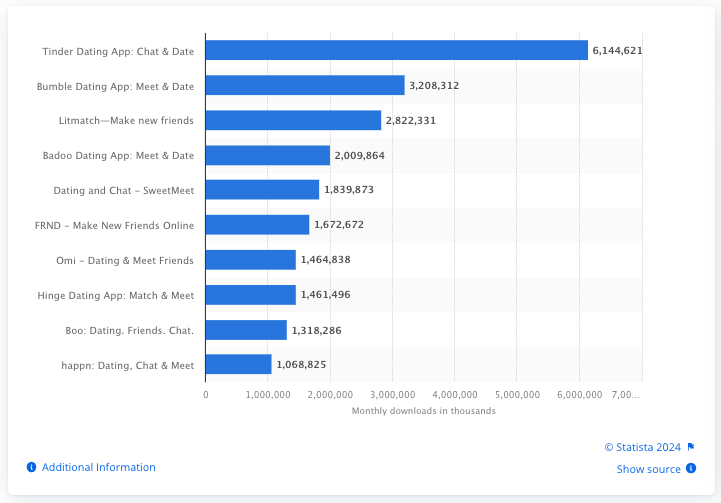Select the happn bar in chart

pos(238,365)
